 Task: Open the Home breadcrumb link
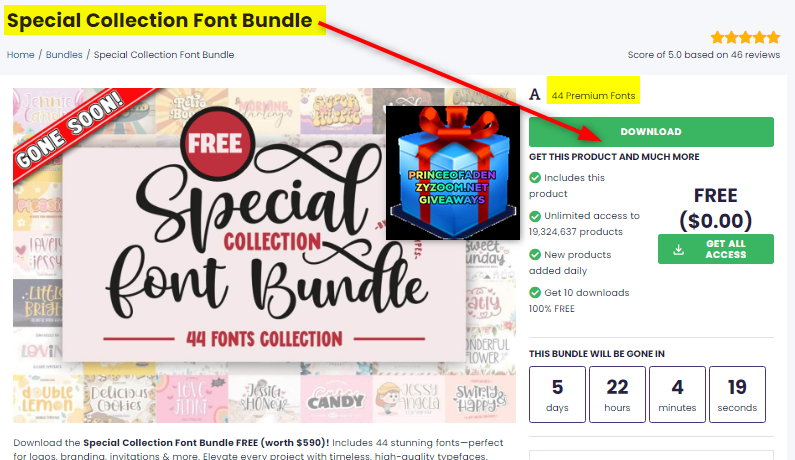[x=21, y=55]
